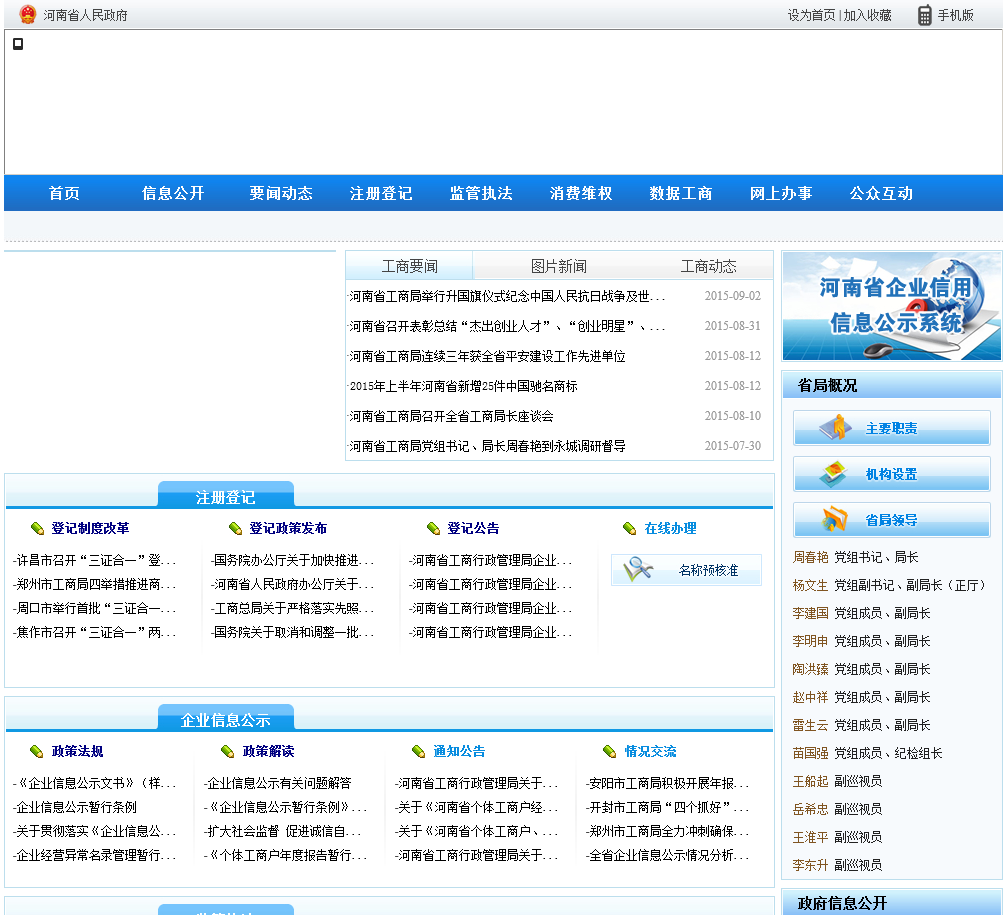Click the 名称预核准 button

(686, 570)
